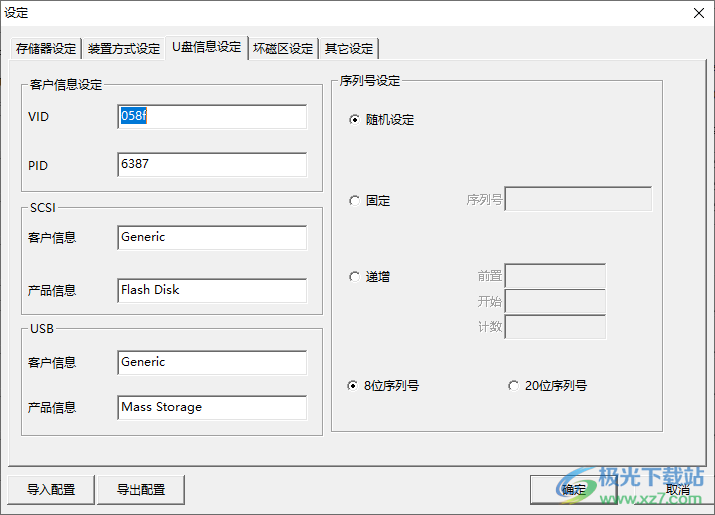Open the 其它设定 tab
Screen dimensions: 715x515
349,48
